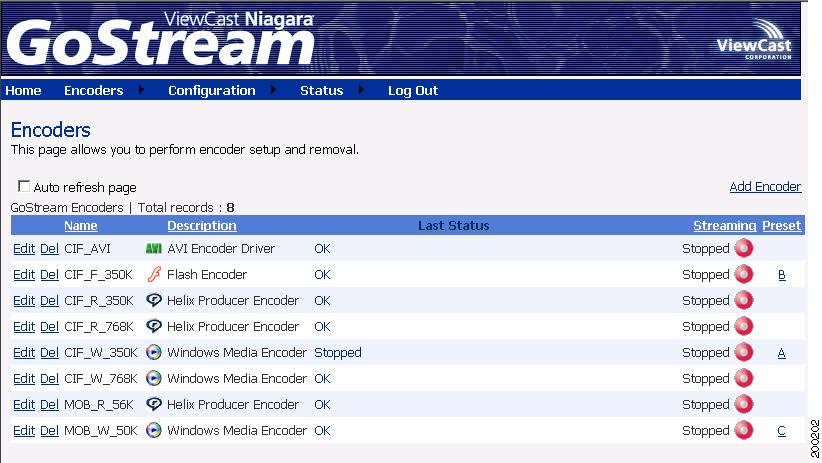
Task: Select the Flash Encoder description text
Action: pos(207,274)
